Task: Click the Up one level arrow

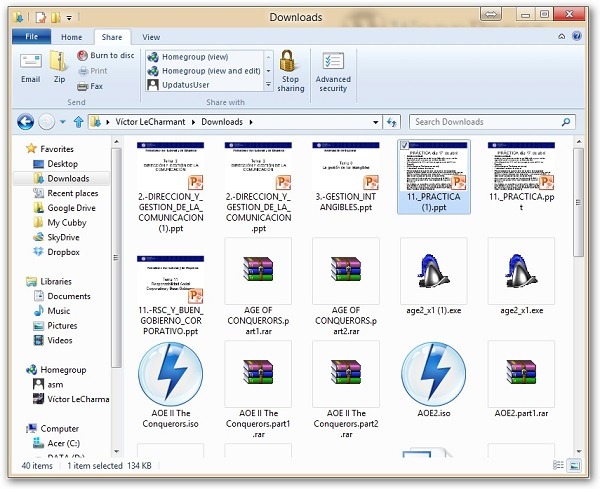Action: click(x=78, y=122)
